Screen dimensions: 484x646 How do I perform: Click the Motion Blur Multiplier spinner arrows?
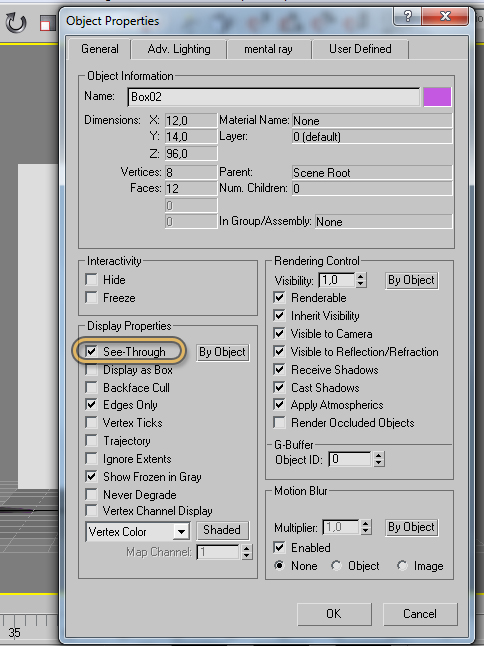point(365,527)
